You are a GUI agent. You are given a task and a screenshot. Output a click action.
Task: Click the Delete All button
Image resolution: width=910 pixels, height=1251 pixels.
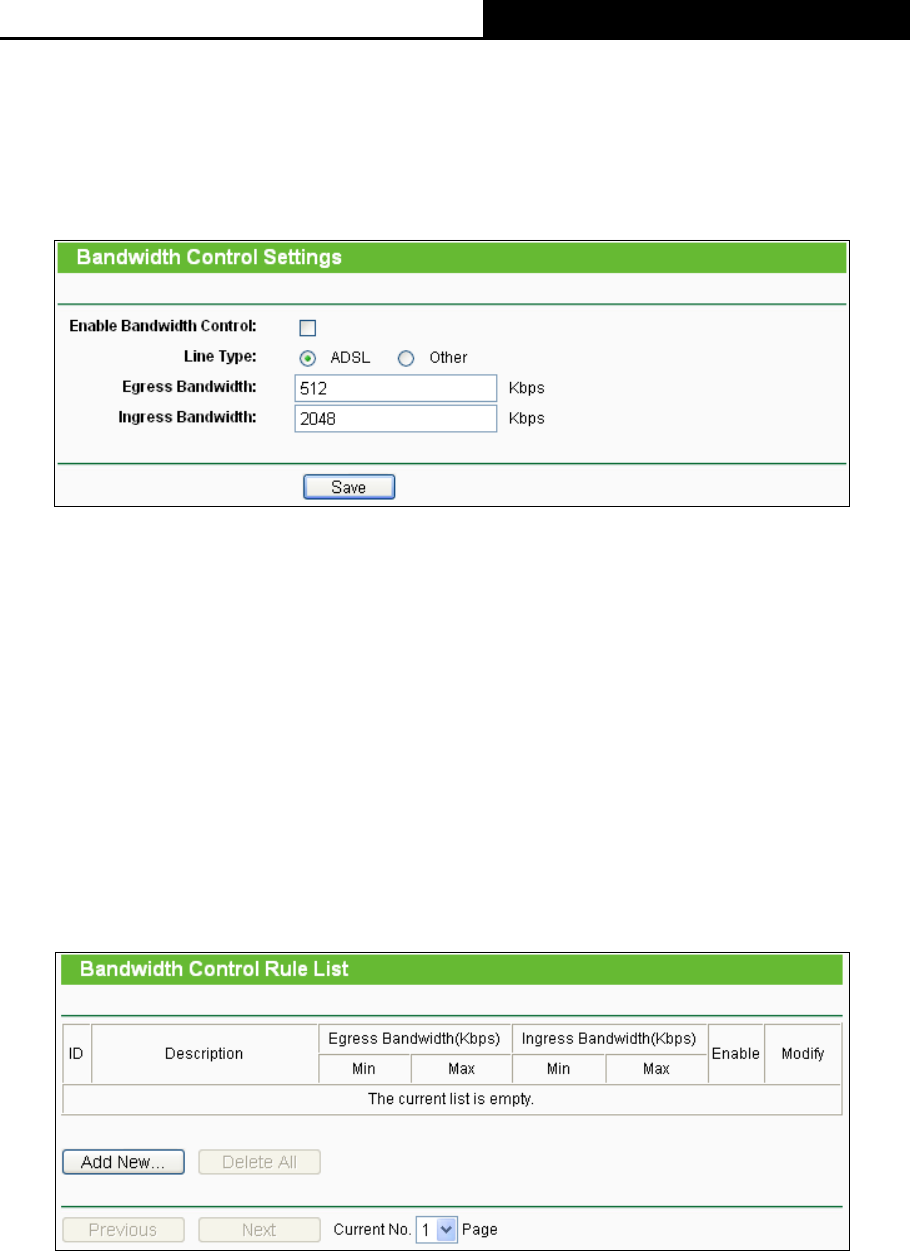click(260, 1162)
